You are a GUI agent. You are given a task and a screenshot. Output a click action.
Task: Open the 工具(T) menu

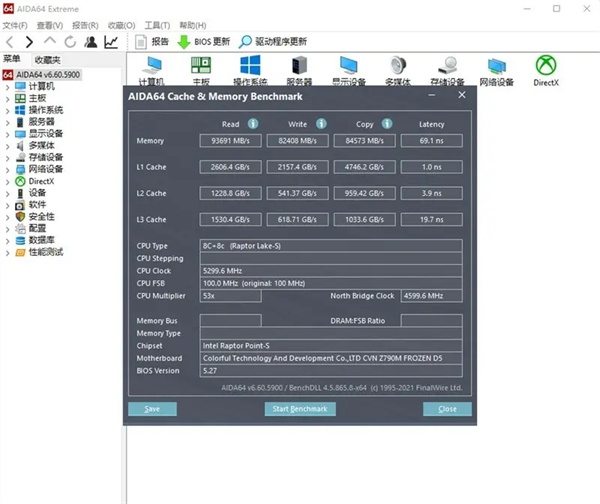(157, 25)
